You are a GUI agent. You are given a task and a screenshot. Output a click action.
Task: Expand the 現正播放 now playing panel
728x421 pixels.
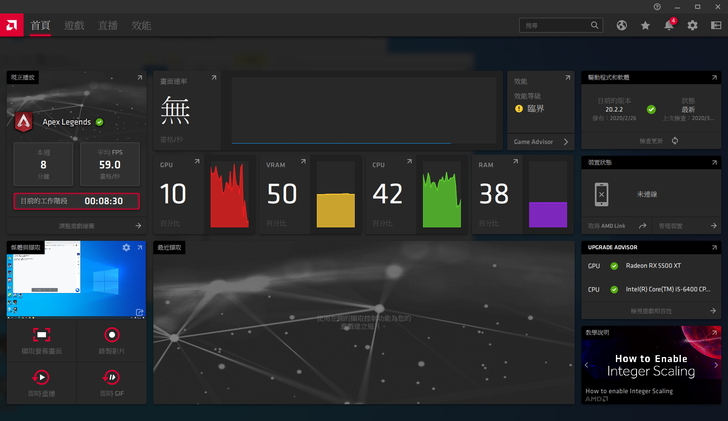(140, 78)
